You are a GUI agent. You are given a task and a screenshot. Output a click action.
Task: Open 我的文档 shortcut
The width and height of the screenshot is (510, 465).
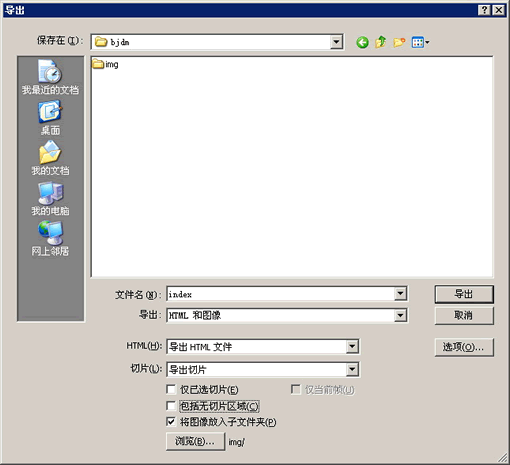50,158
